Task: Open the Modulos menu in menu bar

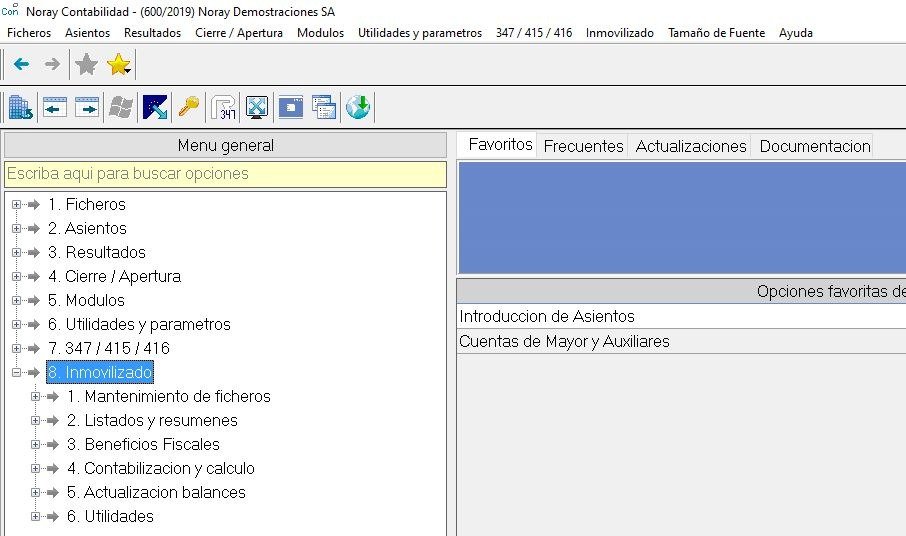Action: tap(320, 33)
